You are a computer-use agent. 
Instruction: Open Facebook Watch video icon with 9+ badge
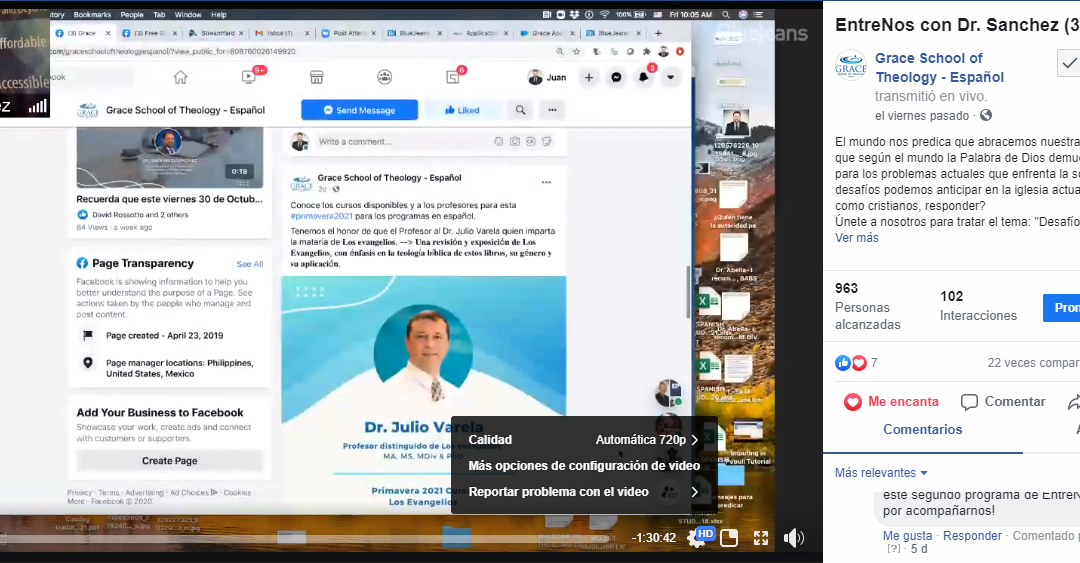coord(249,77)
